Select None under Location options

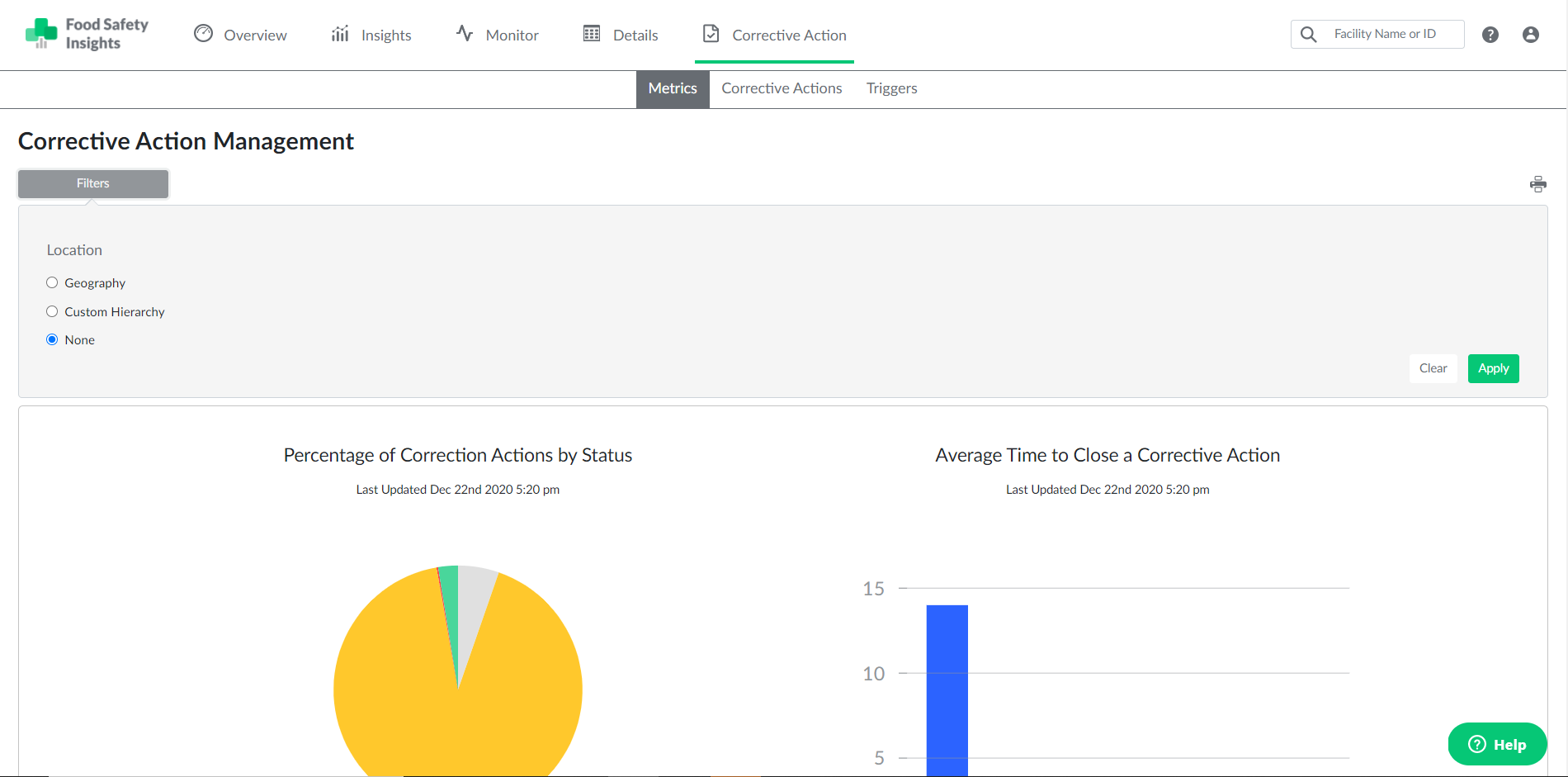tap(52, 339)
